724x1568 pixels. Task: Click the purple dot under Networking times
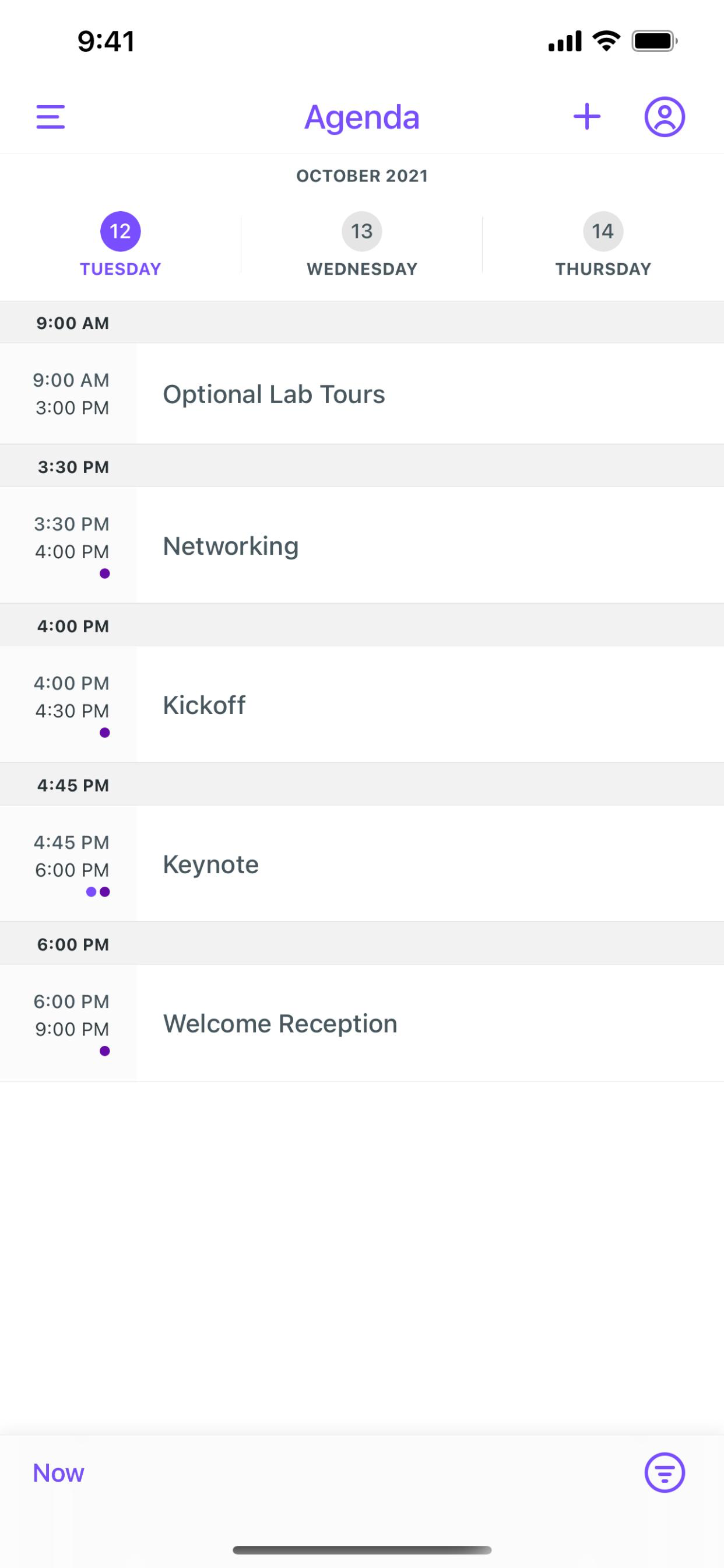tap(105, 573)
